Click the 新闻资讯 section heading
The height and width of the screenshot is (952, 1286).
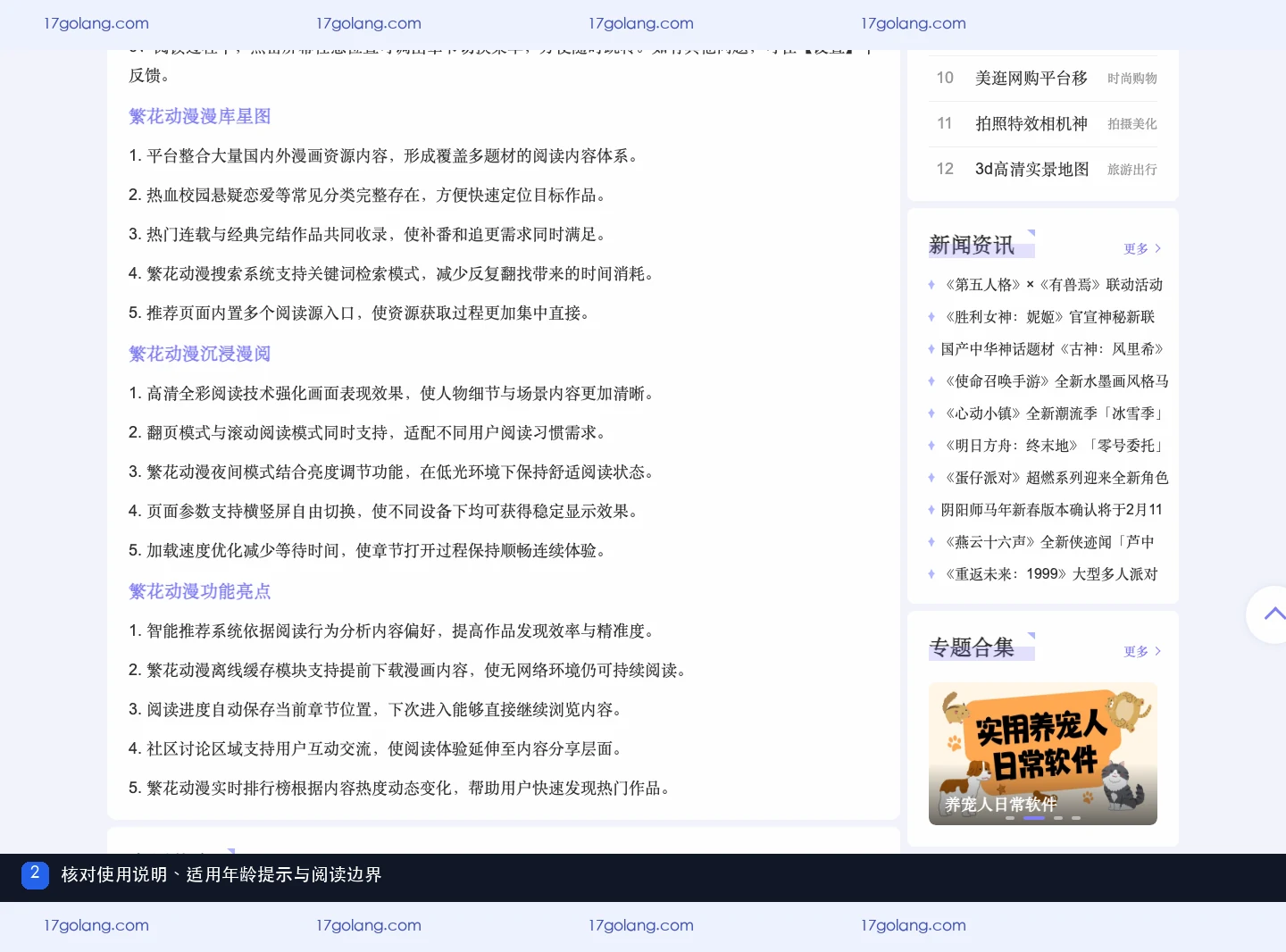click(972, 245)
